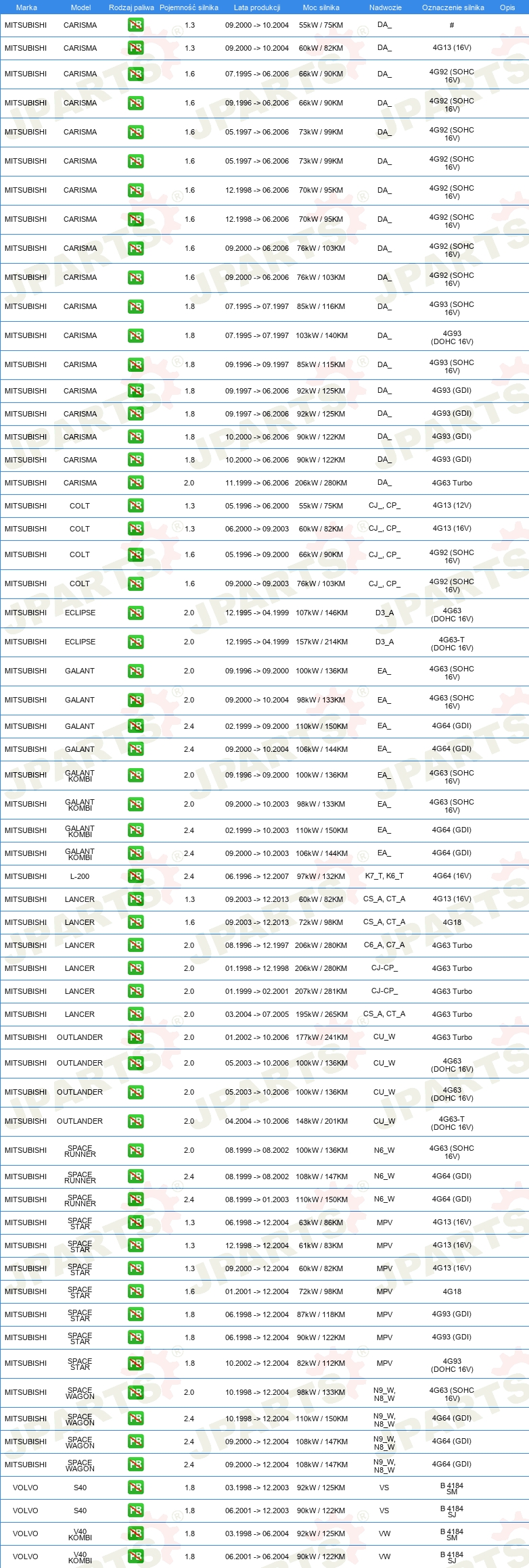Image resolution: width=529 pixels, height=1568 pixels.
Task: Click fuel icon in Colt 76kW / 103KM row
Action: pos(135,584)
